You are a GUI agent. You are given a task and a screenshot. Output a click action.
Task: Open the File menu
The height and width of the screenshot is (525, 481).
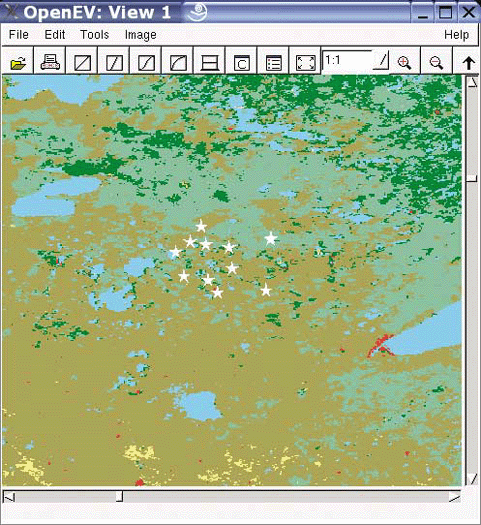(x=19, y=34)
